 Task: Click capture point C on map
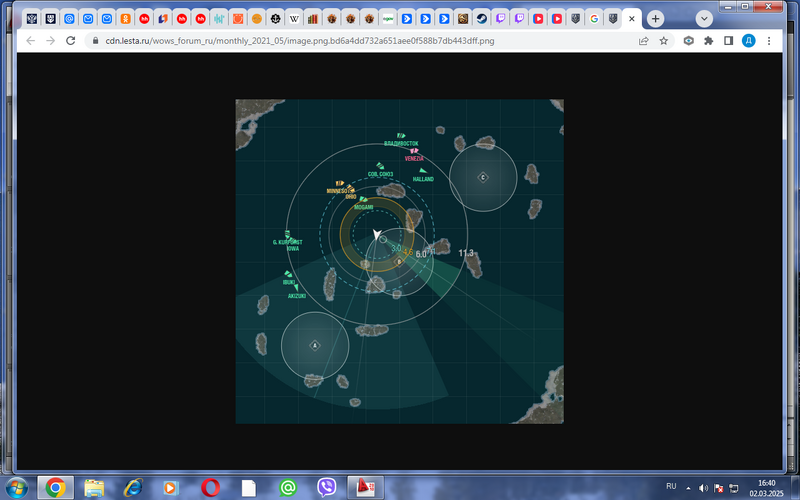483,178
